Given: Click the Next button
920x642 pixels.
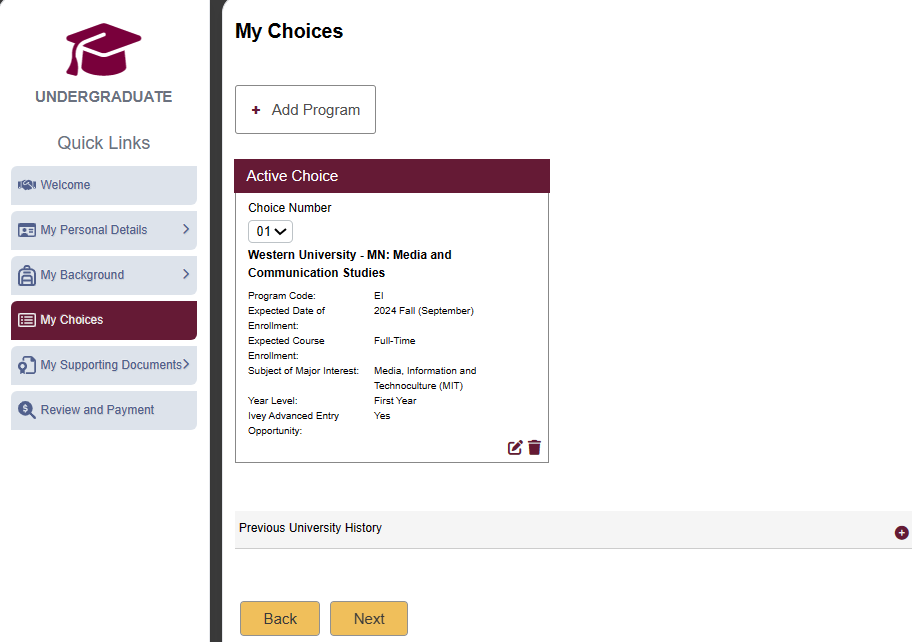Looking at the screenshot, I should pyautogui.click(x=369, y=619).
